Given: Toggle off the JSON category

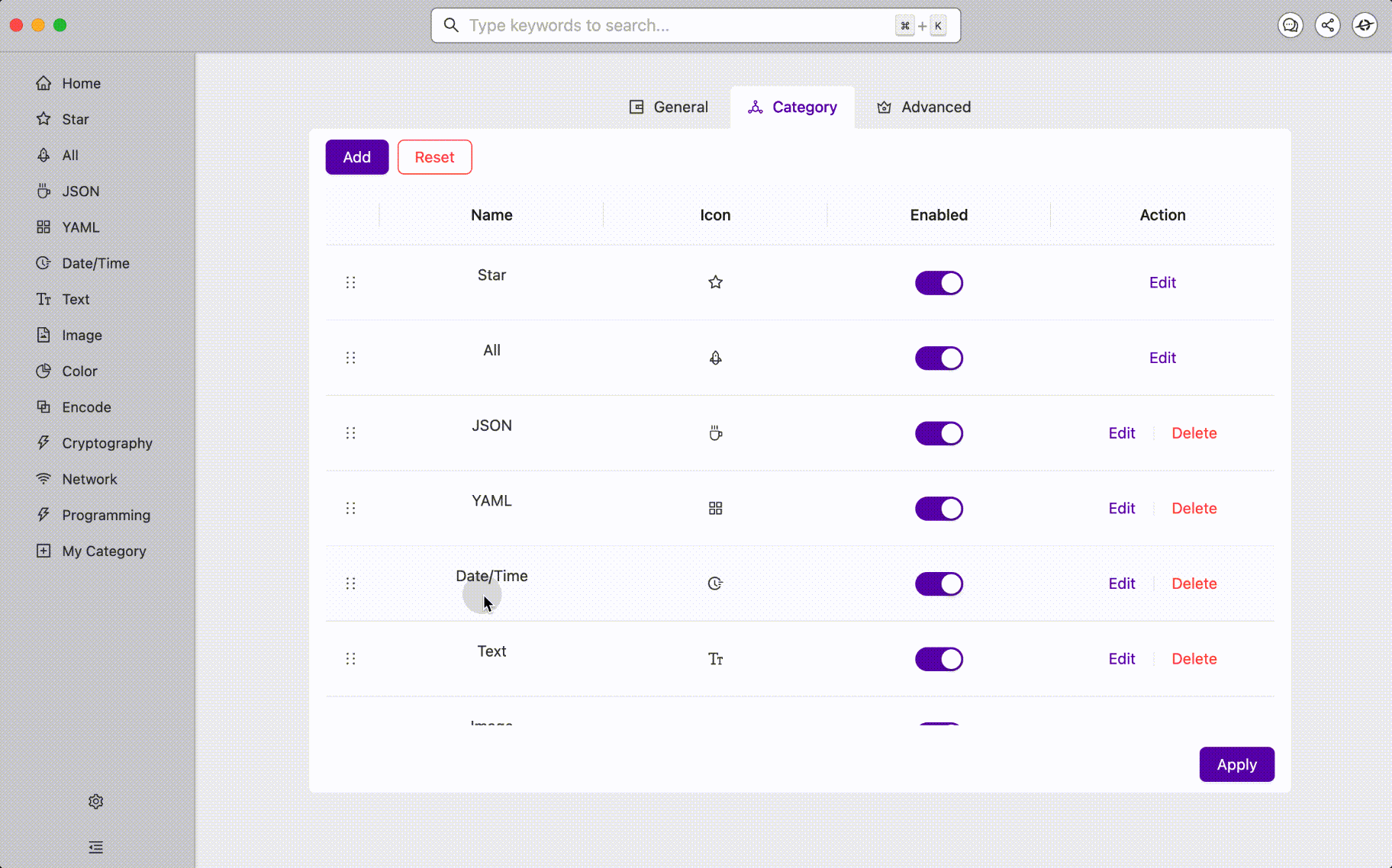Looking at the screenshot, I should (939, 433).
